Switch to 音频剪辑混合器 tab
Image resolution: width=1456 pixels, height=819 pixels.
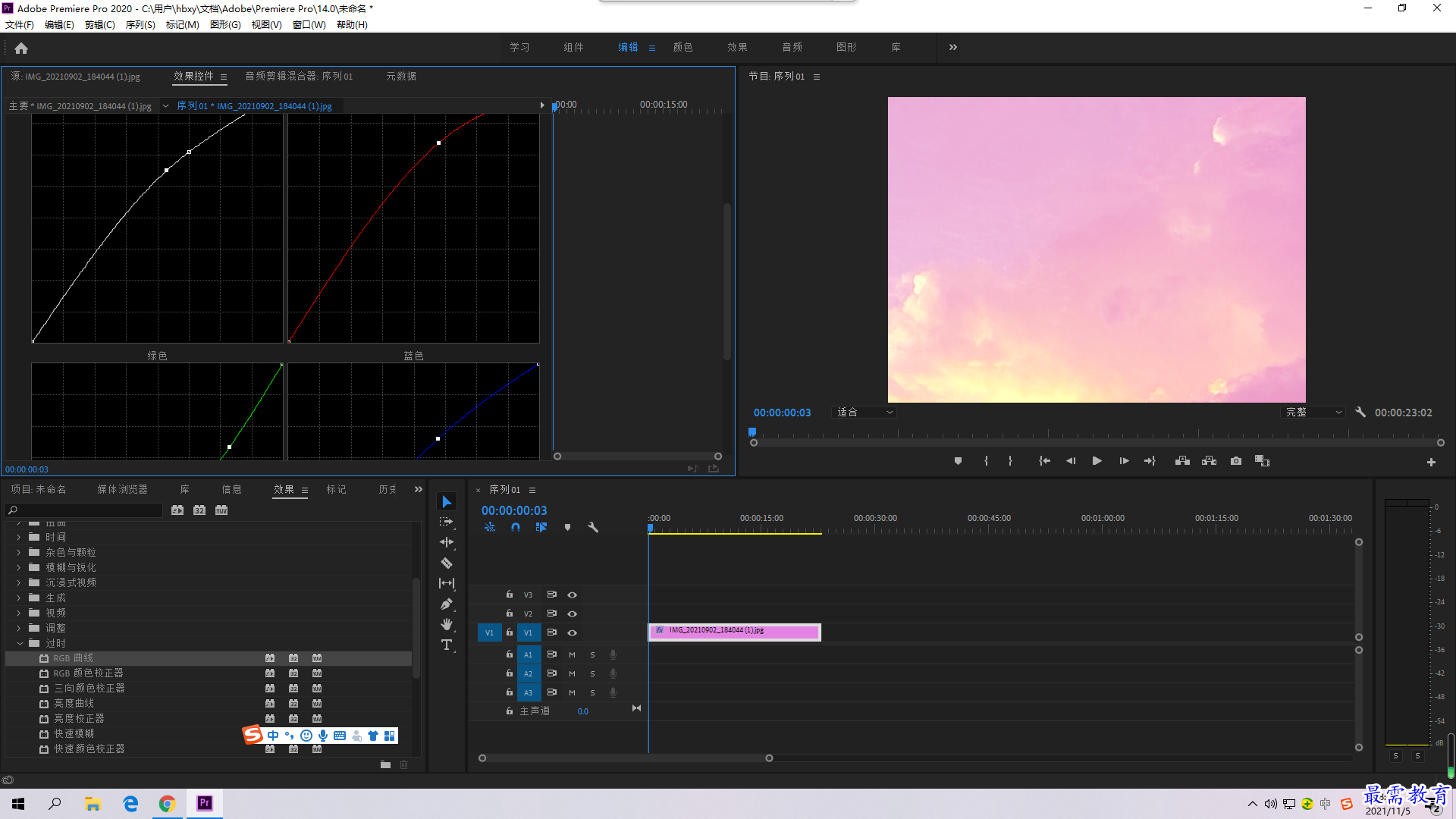click(x=299, y=76)
